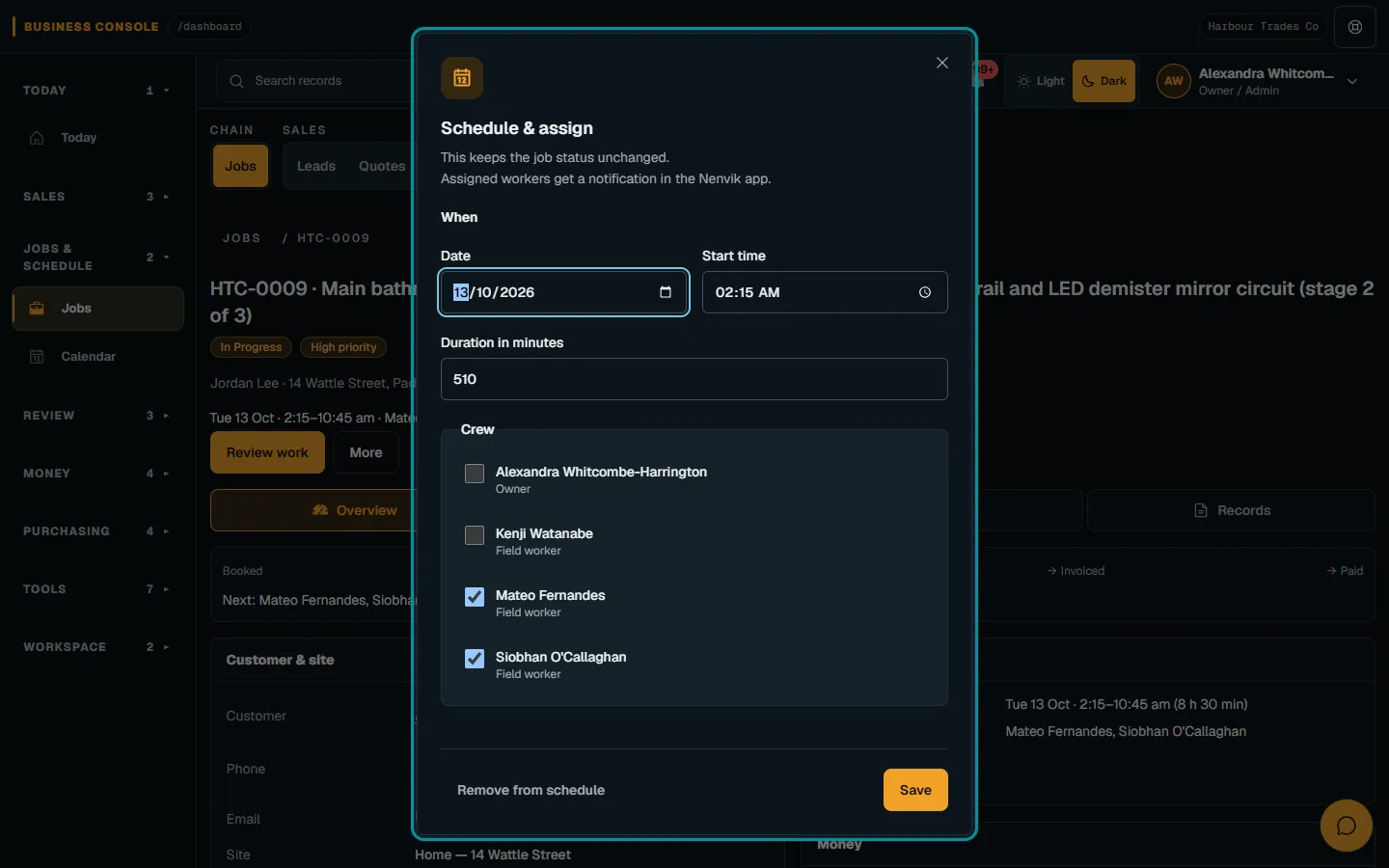This screenshot has height=868, width=1389.
Task: Expand the SALES sidebar section
Action: click(96, 197)
